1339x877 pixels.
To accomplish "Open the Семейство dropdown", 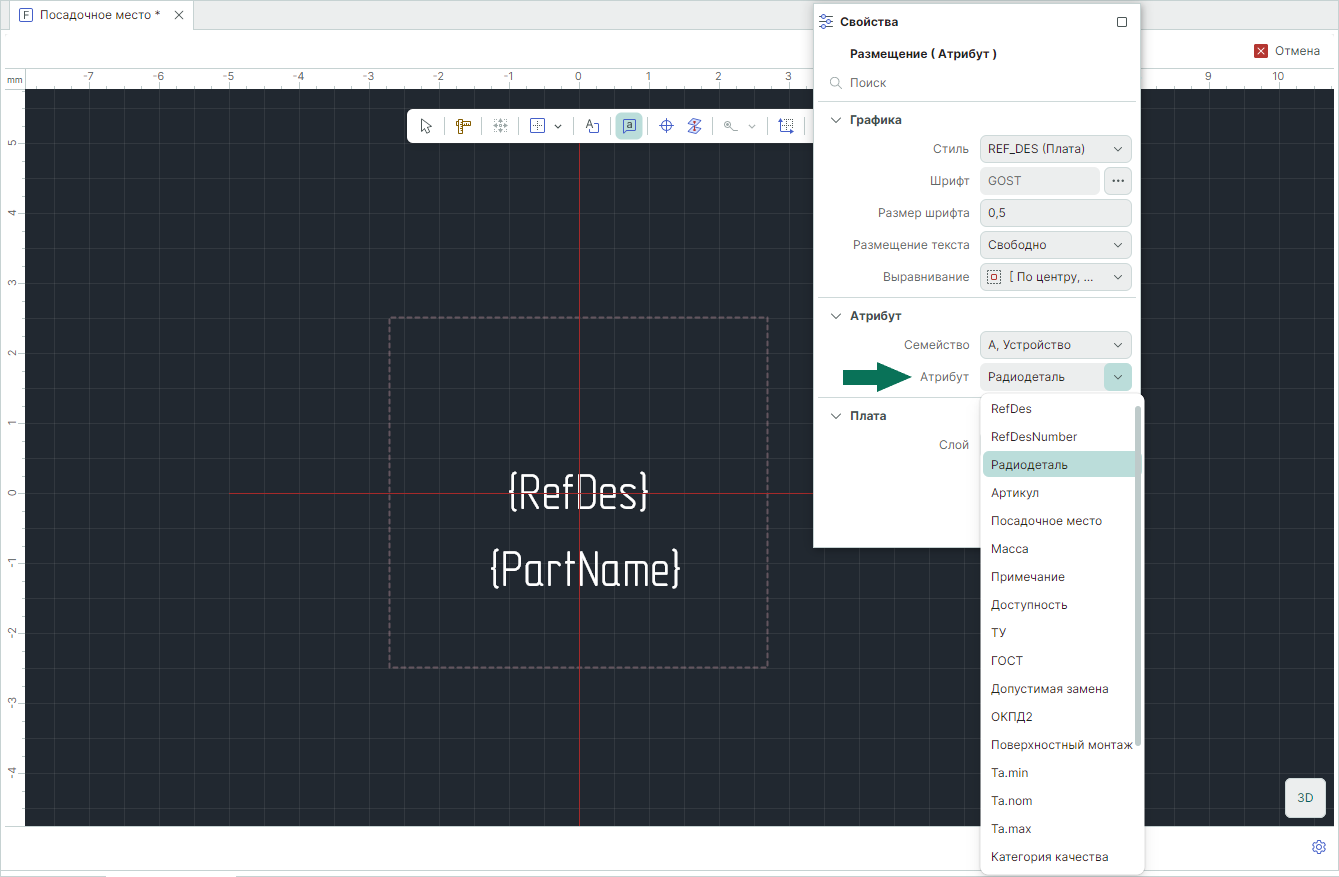I will point(1055,345).
